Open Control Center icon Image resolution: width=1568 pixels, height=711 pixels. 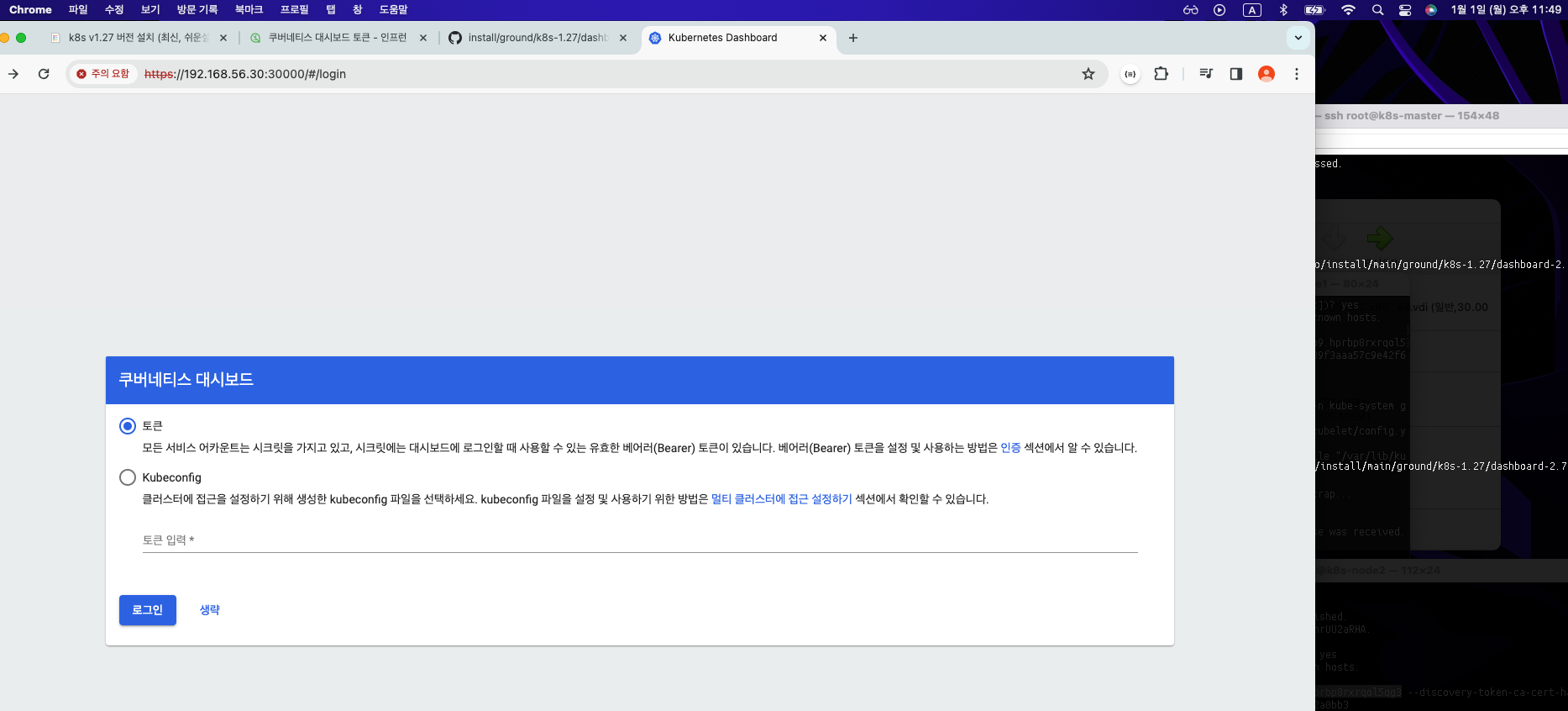1405,10
